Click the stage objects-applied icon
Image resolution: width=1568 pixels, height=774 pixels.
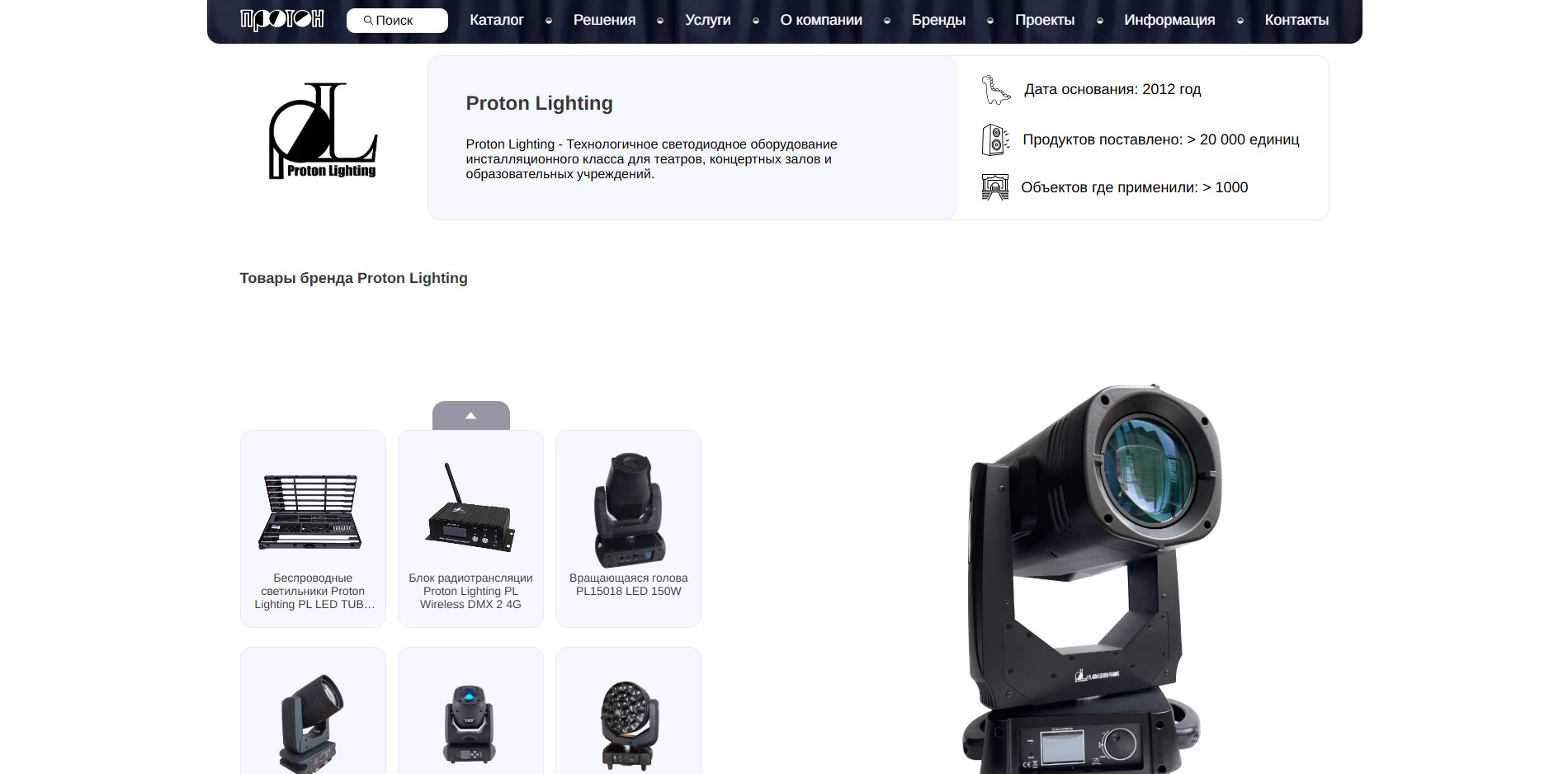click(x=995, y=187)
